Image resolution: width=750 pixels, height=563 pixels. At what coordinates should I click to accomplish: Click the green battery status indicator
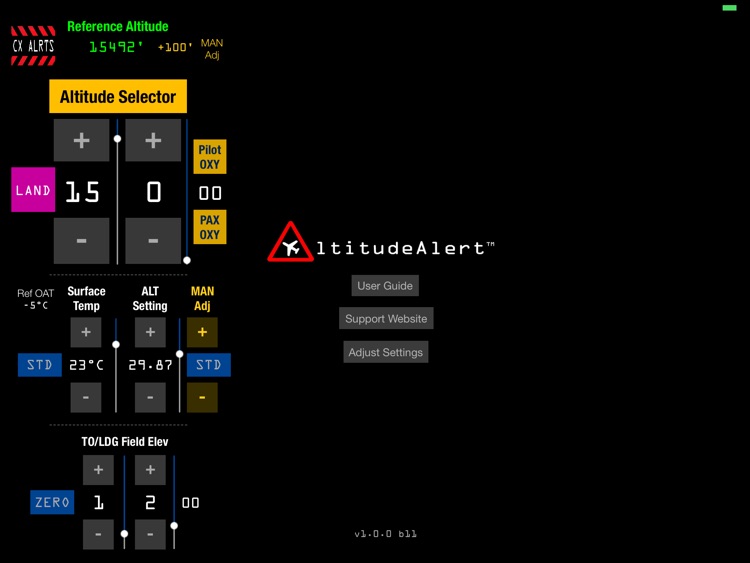click(729, 8)
